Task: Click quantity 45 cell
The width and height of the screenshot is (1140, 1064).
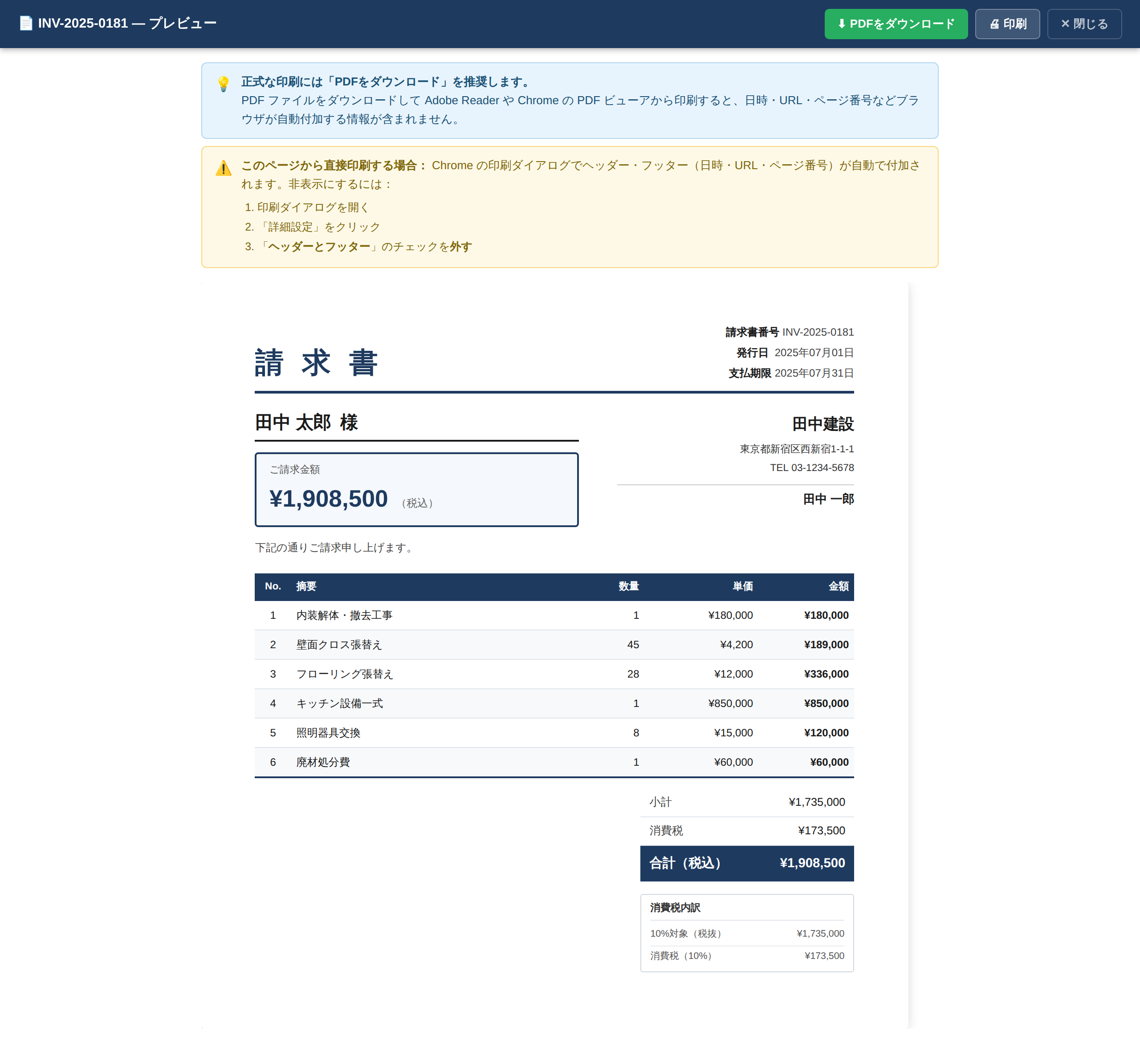Action: (633, 645)
